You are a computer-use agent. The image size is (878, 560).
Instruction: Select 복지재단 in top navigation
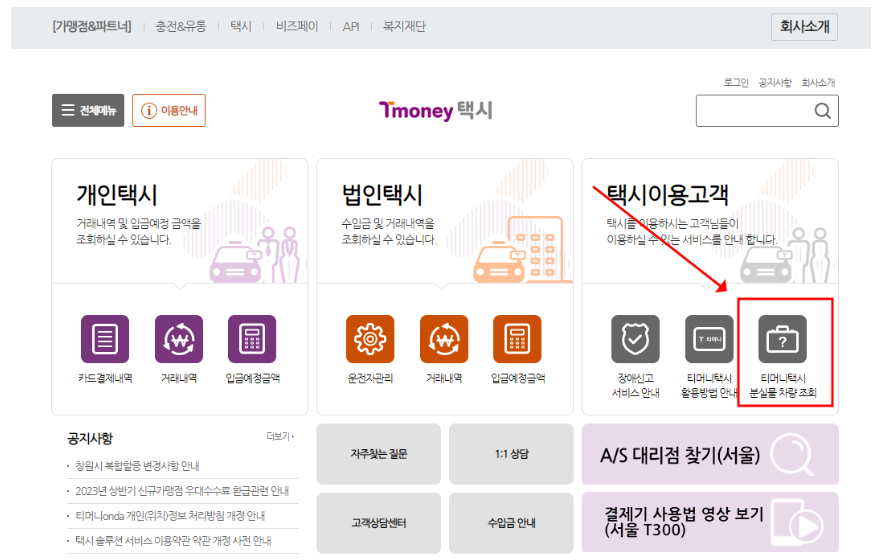404,26
